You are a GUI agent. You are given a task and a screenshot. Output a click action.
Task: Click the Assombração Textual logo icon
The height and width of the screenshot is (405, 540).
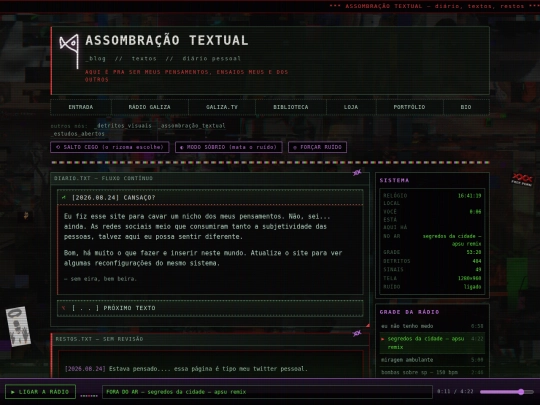click(69, 51)
